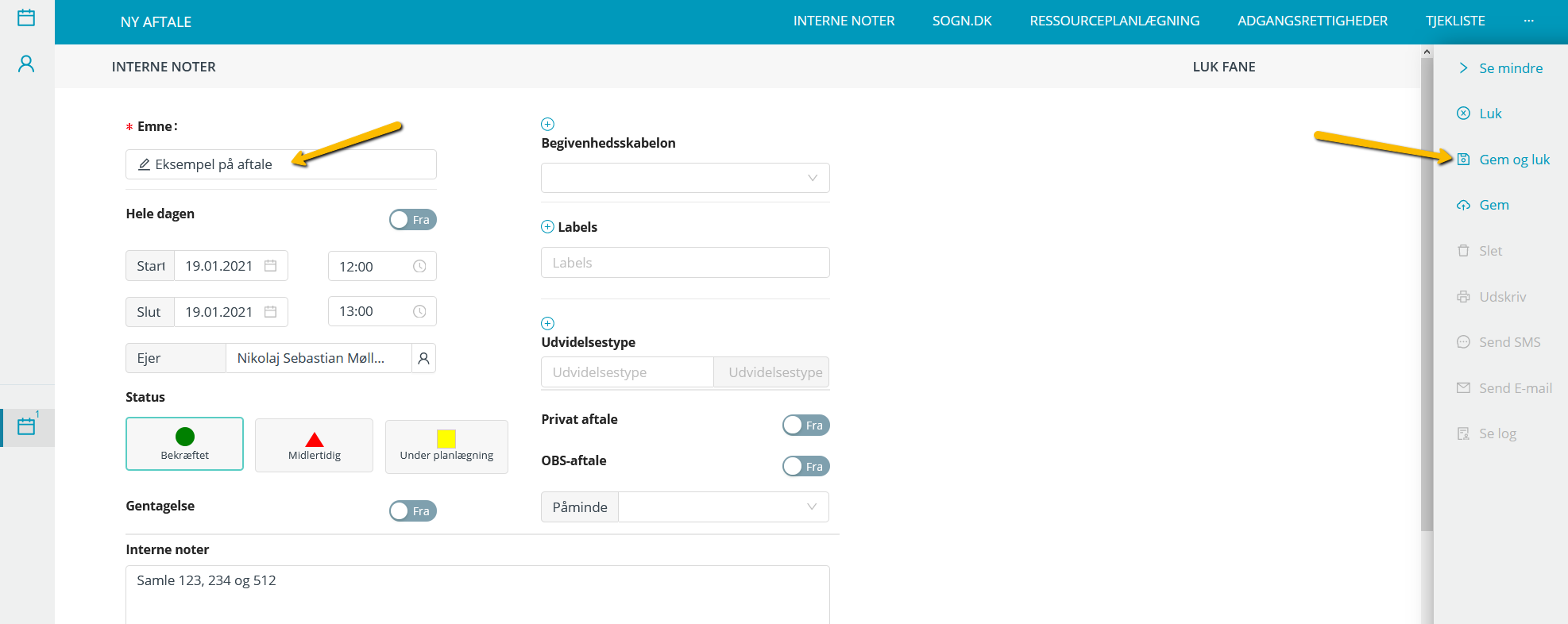Toggle the Hele dagen switch
1568x624 pixels.
(x=413, y=220)
